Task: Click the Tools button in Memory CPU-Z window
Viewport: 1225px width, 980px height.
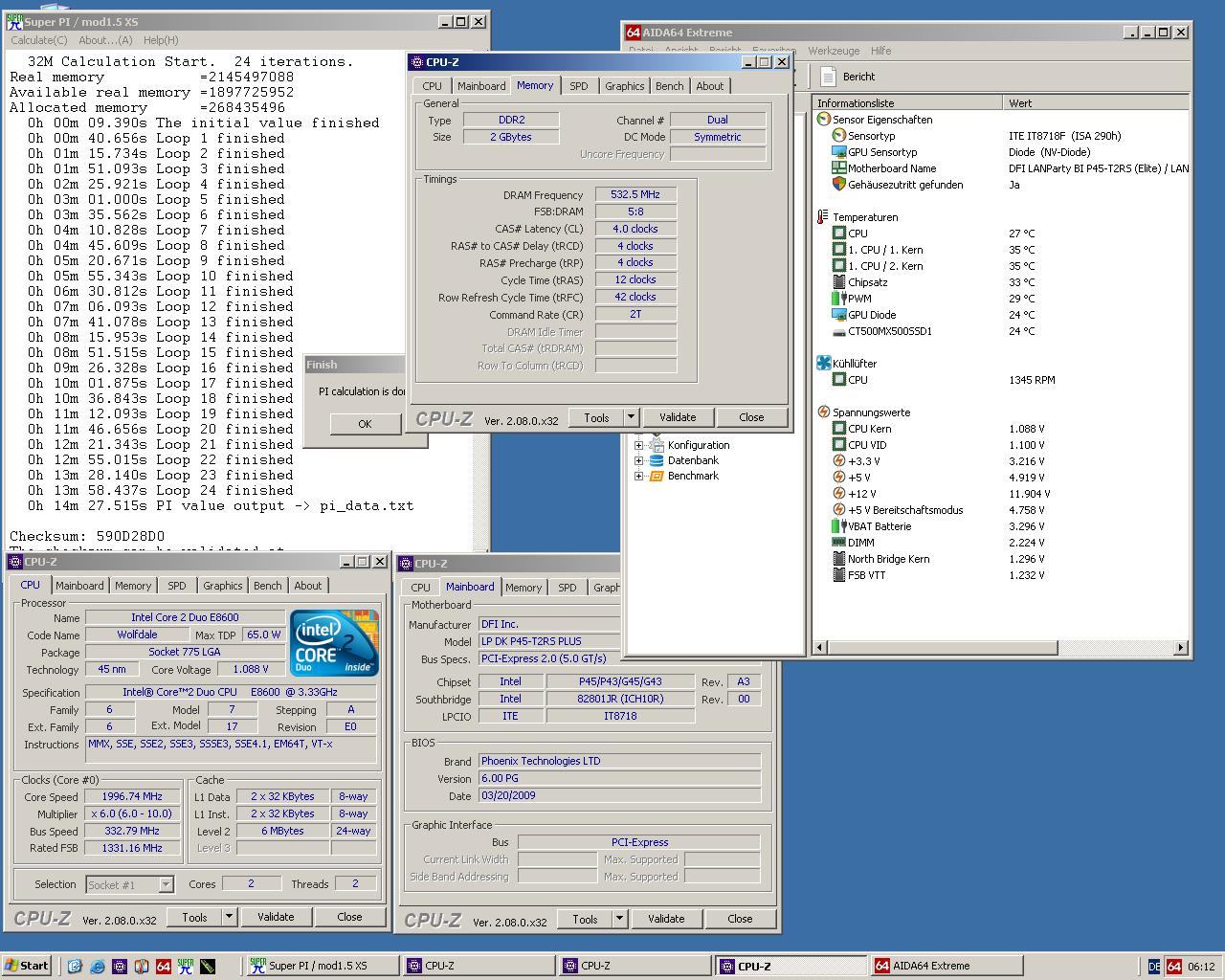Action: pyautogui.click(x=596, y=417)
